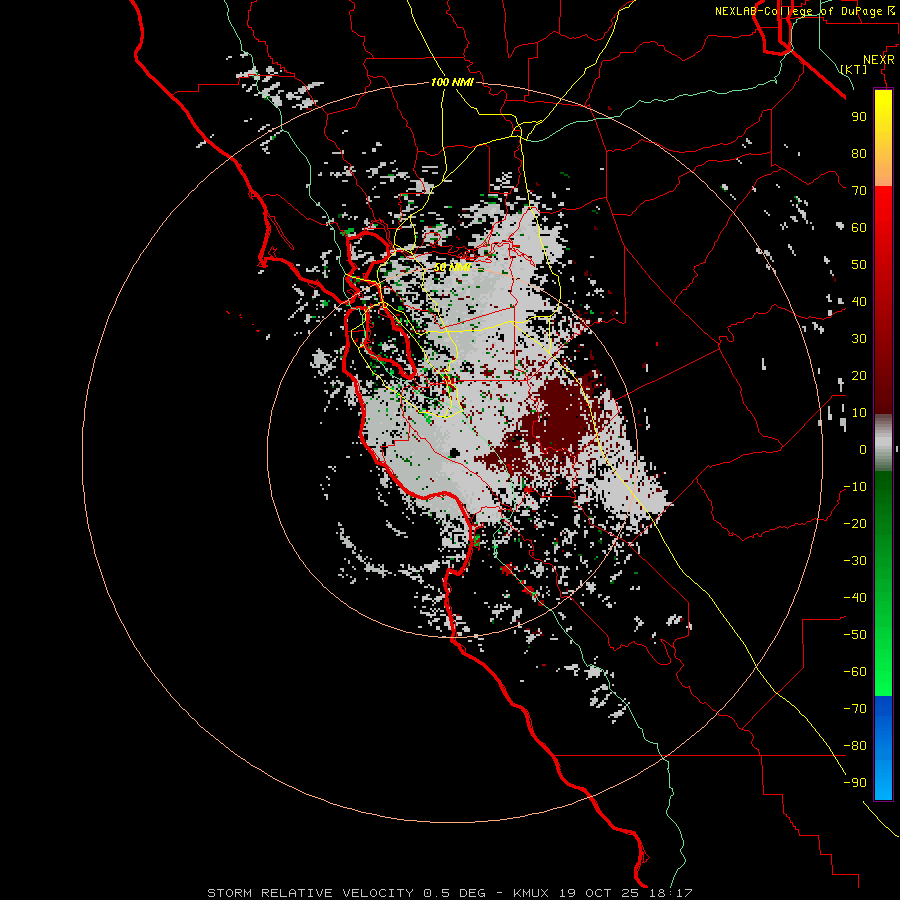Click the 80 value on the velocity scale
This screenshot has width=900, height=900.
[859, 153]
